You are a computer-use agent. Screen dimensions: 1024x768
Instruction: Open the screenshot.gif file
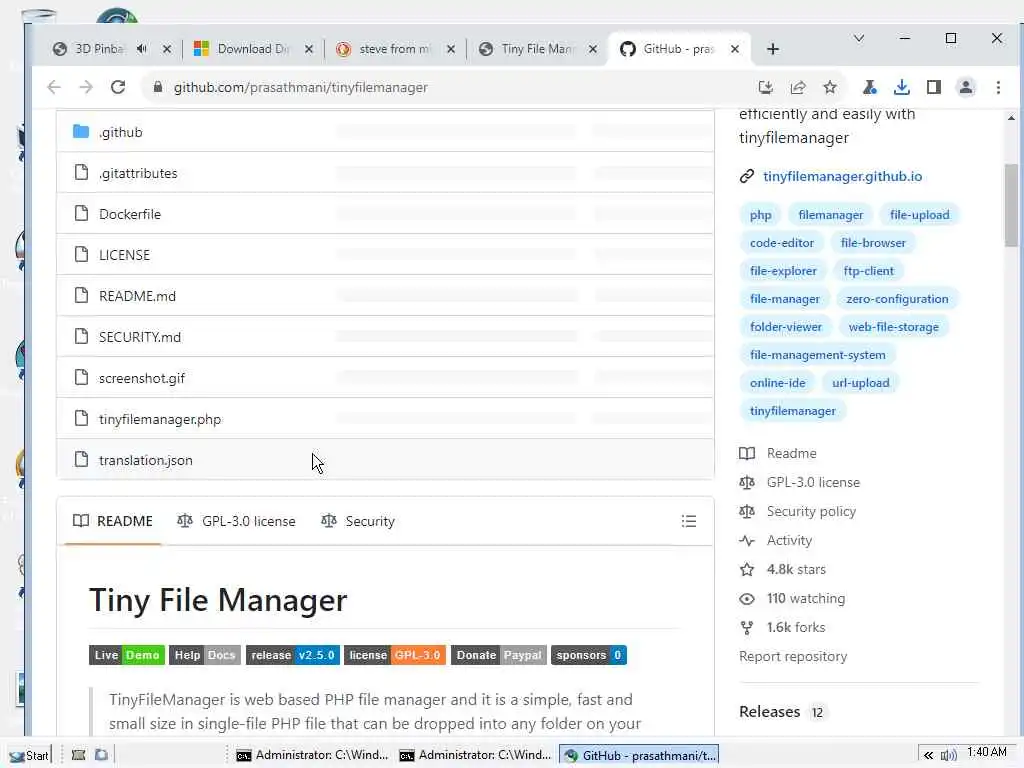142,378
